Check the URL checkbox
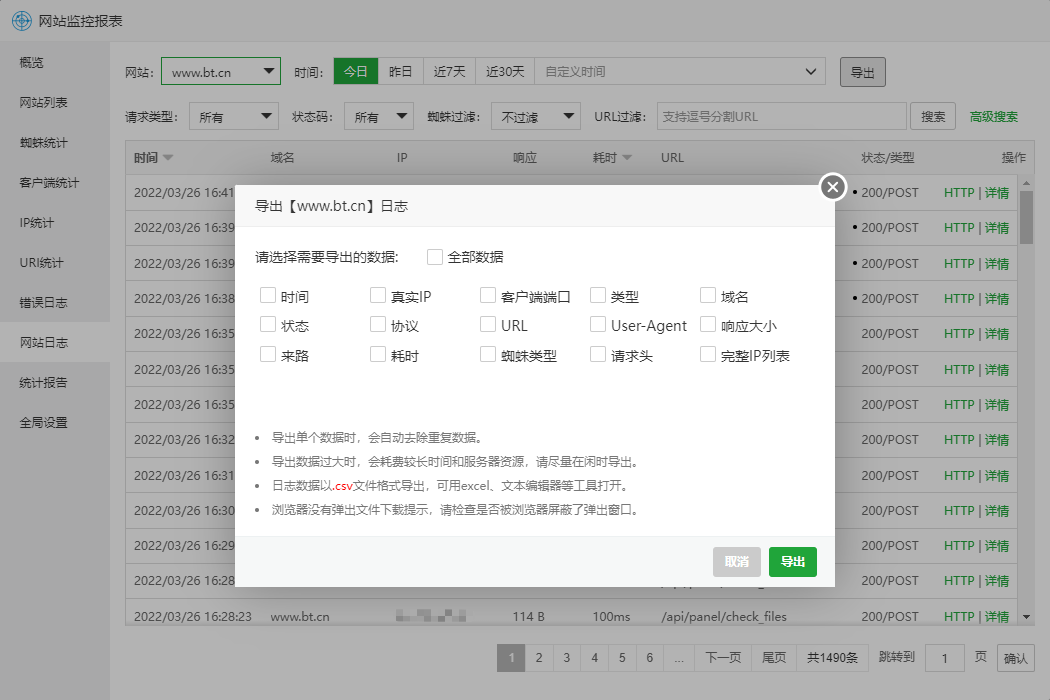Viewport: 1050px width, 700px height. coord(488,325)
